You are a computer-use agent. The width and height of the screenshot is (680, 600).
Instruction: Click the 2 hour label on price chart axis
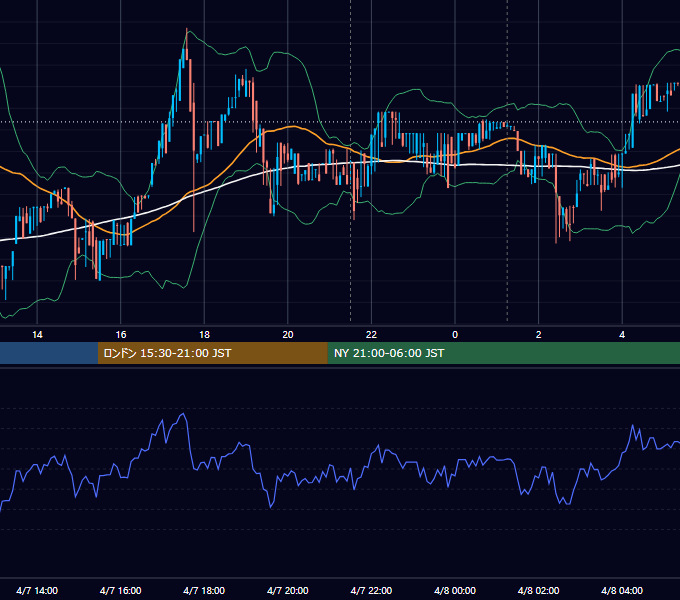(x=539, y=335)
